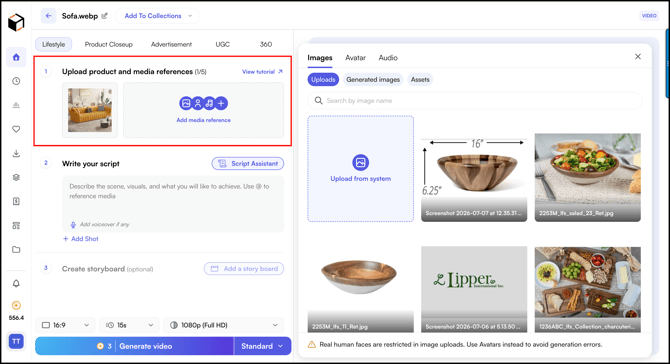Click the pencil icon to rename Sofa.webp

pyautogui.click(x=104, y=16)
